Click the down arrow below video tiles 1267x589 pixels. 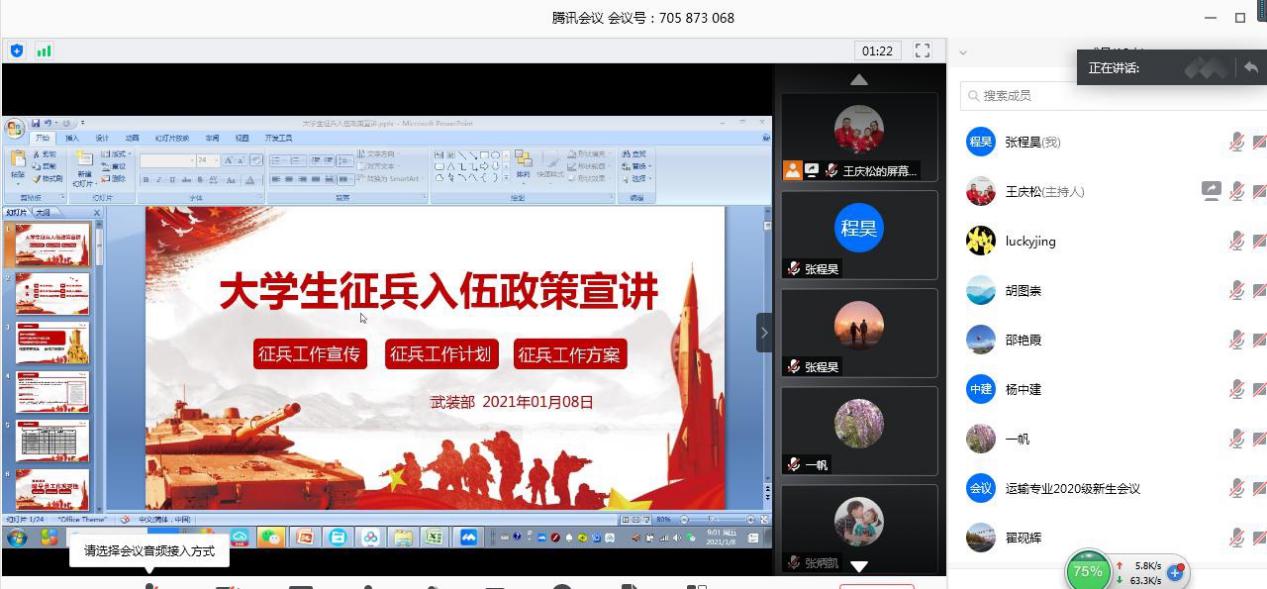[858, 566]
